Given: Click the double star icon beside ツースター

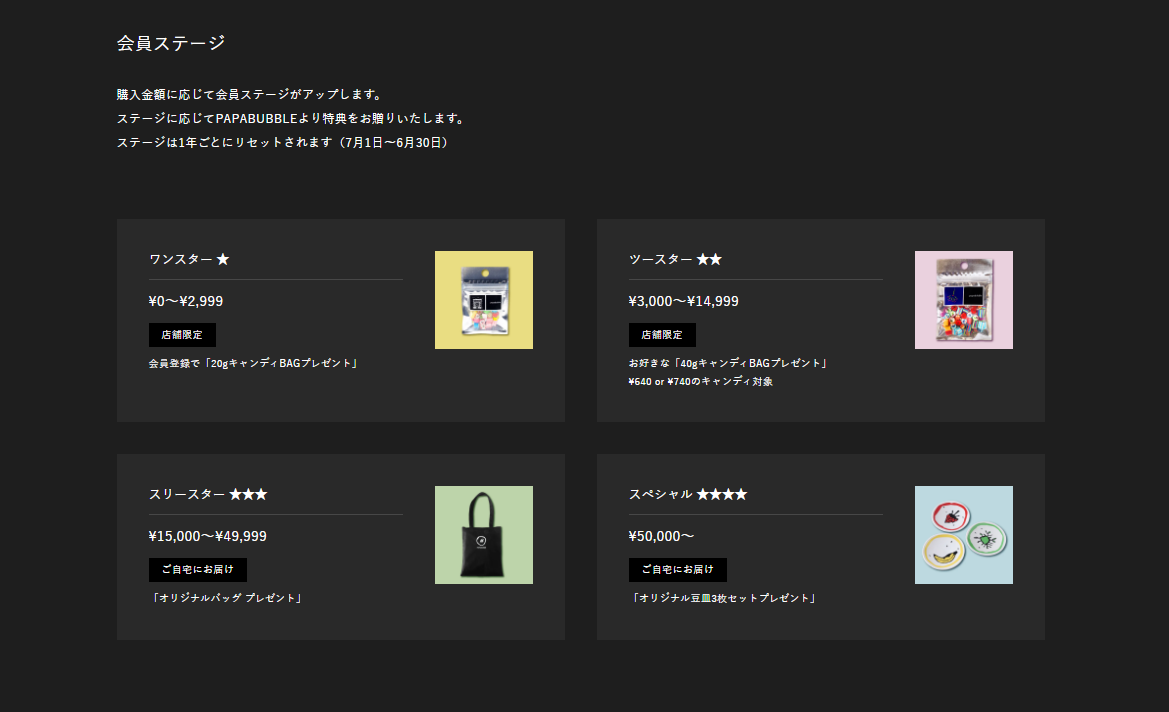Looking at the screenshot, I should click(x=709, y=260).
